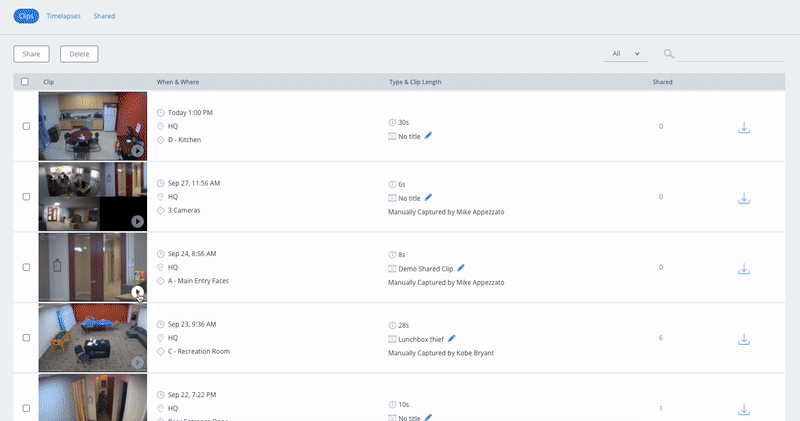Tick the select-all checkbox in header
Image resolution: width=800 pixels, height=421 pixels.
(x=25, y=82)
